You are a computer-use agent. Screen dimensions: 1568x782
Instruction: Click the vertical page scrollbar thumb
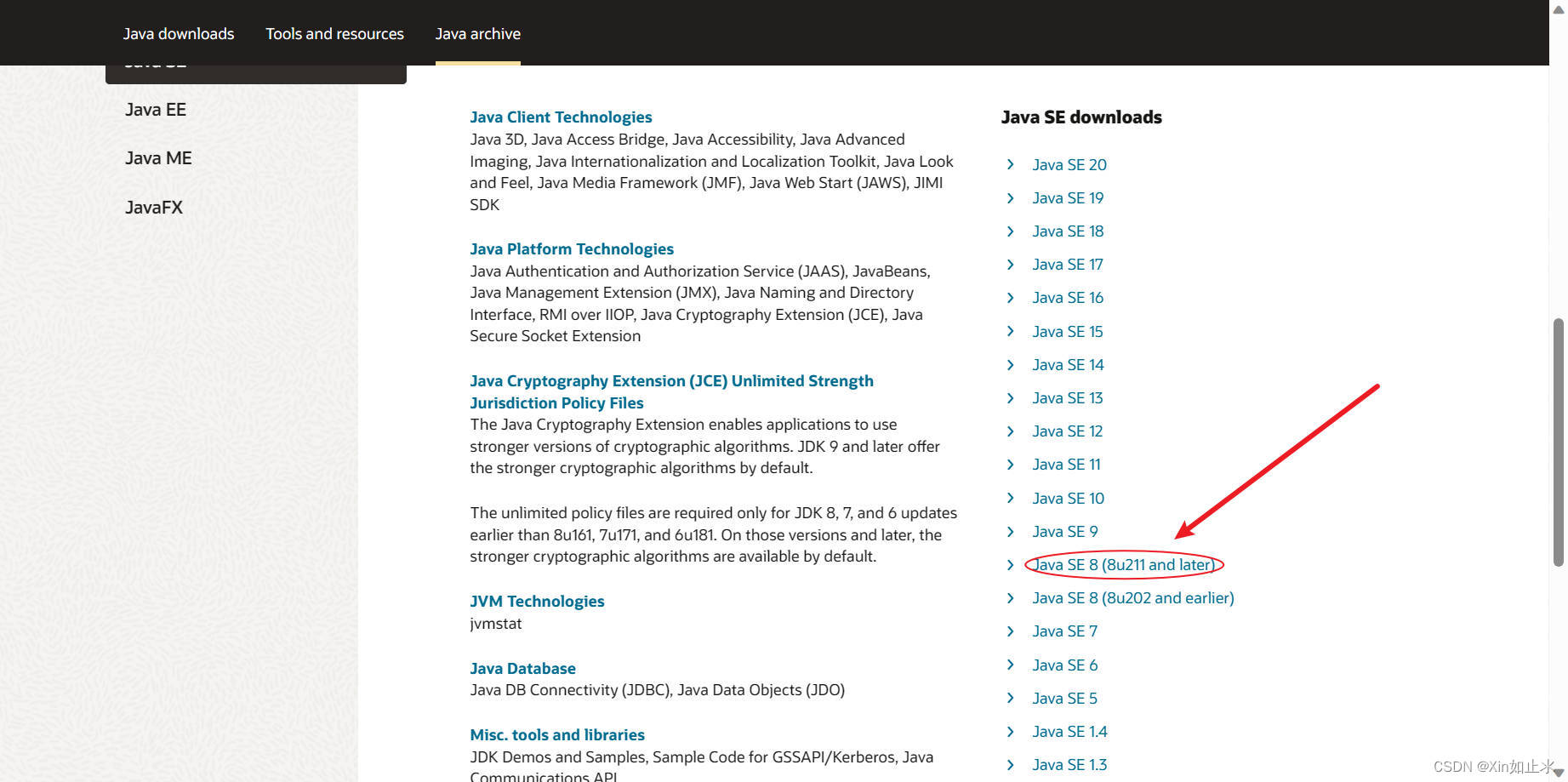pyautogui.click(x=1559, y=442)
